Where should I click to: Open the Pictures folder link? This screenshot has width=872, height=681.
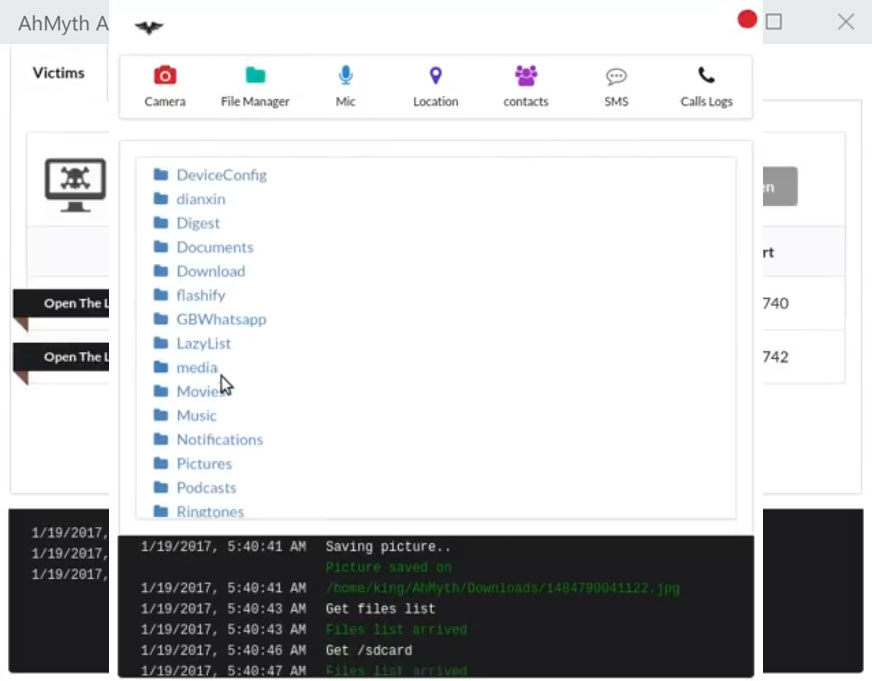pos(204,464)
